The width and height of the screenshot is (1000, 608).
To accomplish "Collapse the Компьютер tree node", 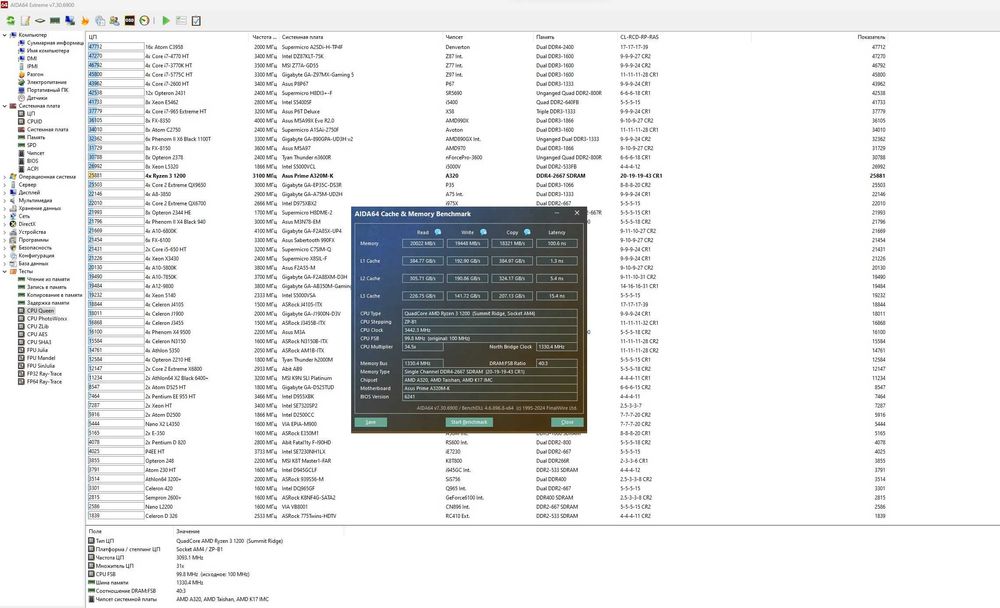I will 4,35.
